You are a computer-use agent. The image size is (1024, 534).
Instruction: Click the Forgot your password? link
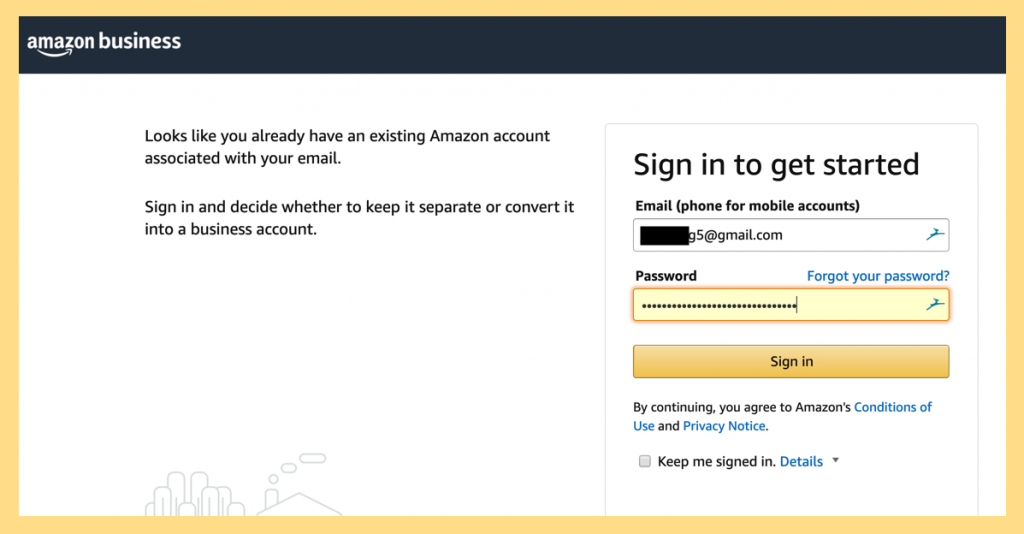(878, 276)
